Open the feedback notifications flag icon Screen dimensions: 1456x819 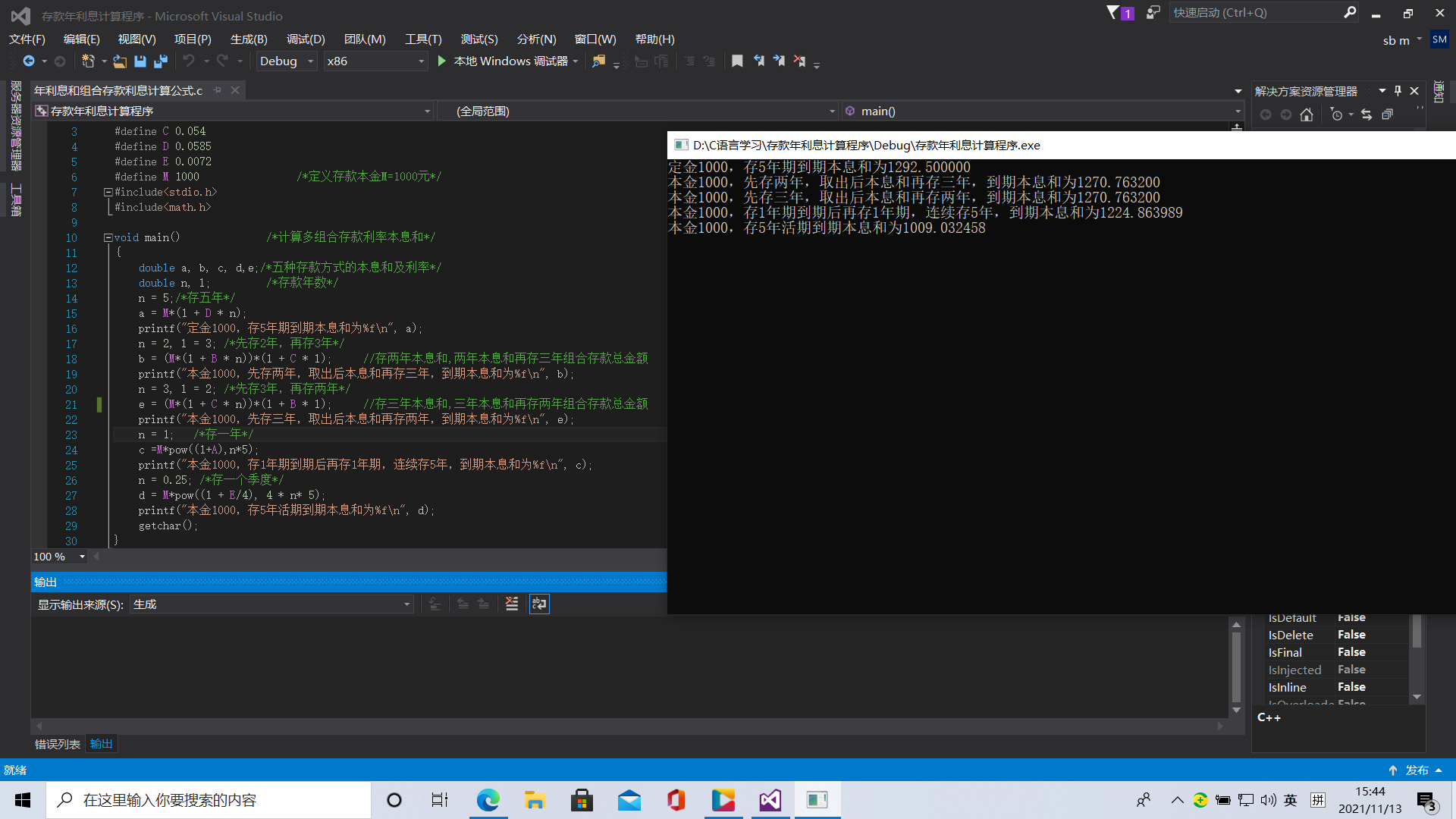(1112, 13)
